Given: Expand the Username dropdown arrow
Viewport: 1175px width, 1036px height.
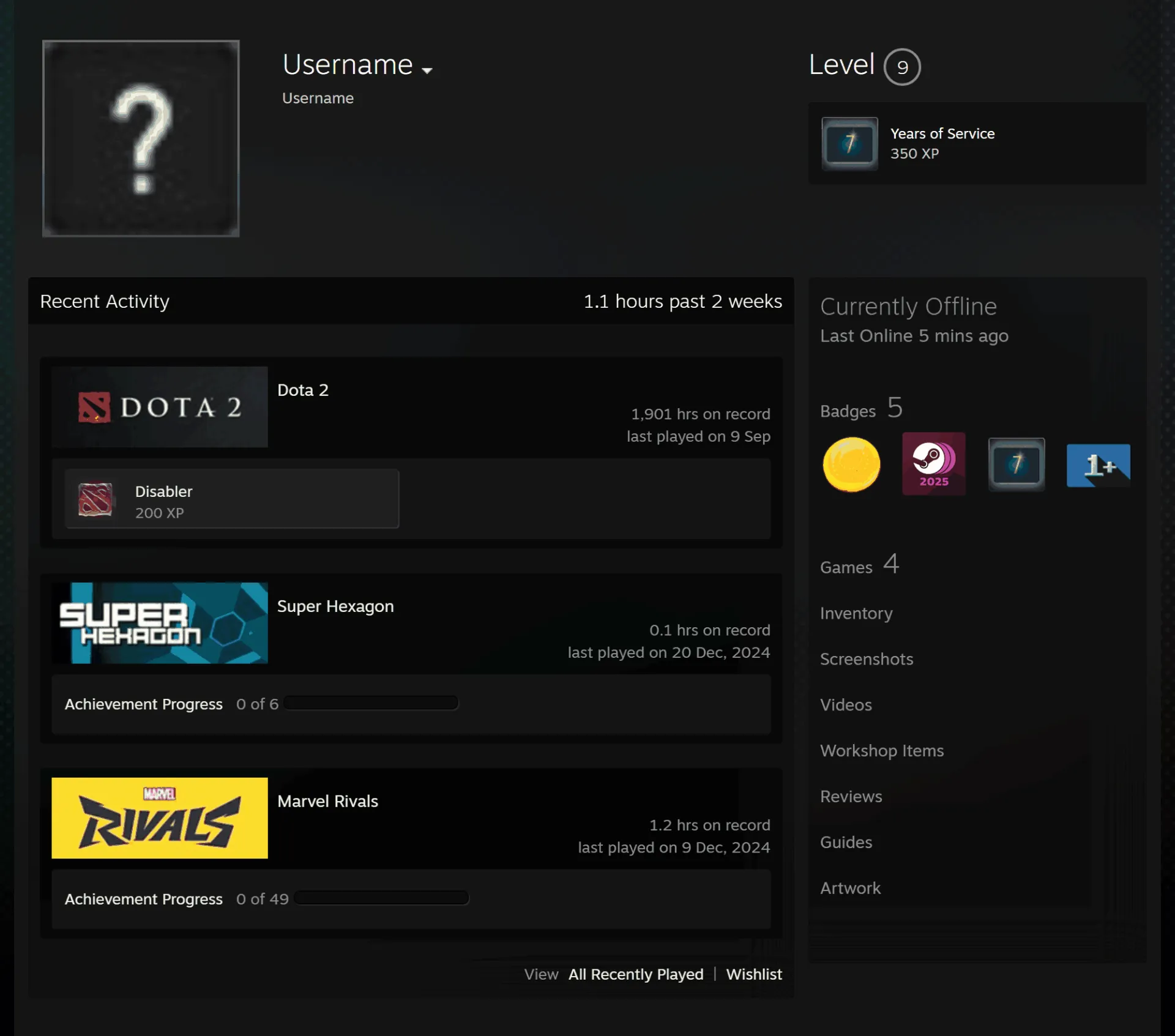Looking at the screenshot, I should (427, 70).
